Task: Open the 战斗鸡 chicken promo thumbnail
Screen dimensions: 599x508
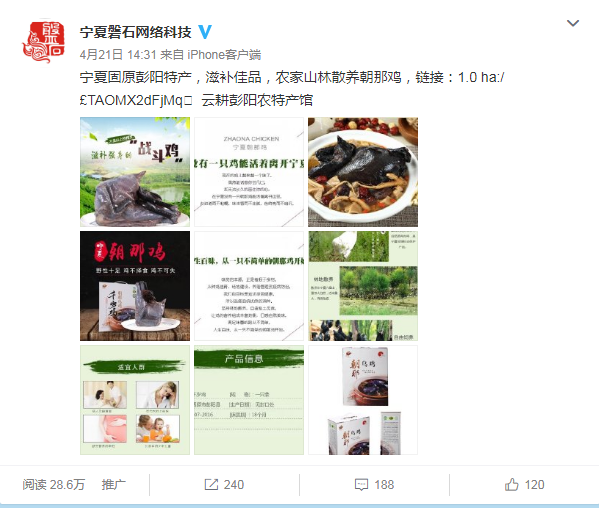Action: pos(135,172)
